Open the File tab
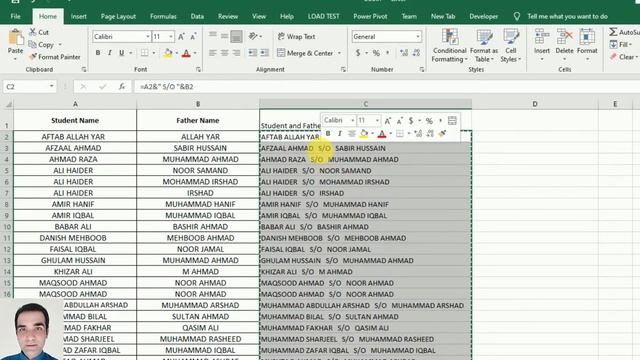 point(16,16)
